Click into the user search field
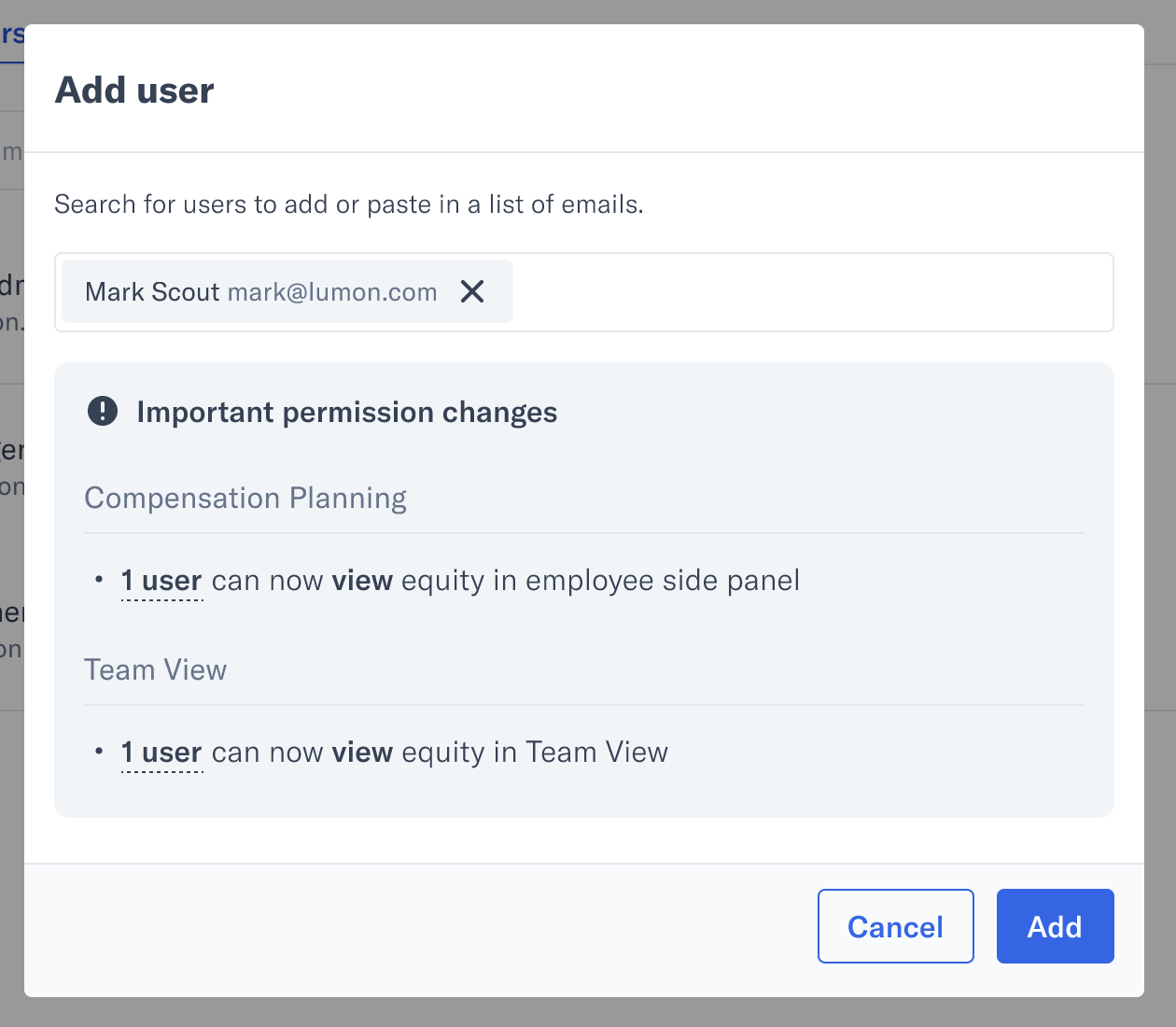This screenshot has width=1176, height=1027. coord(812,292)
